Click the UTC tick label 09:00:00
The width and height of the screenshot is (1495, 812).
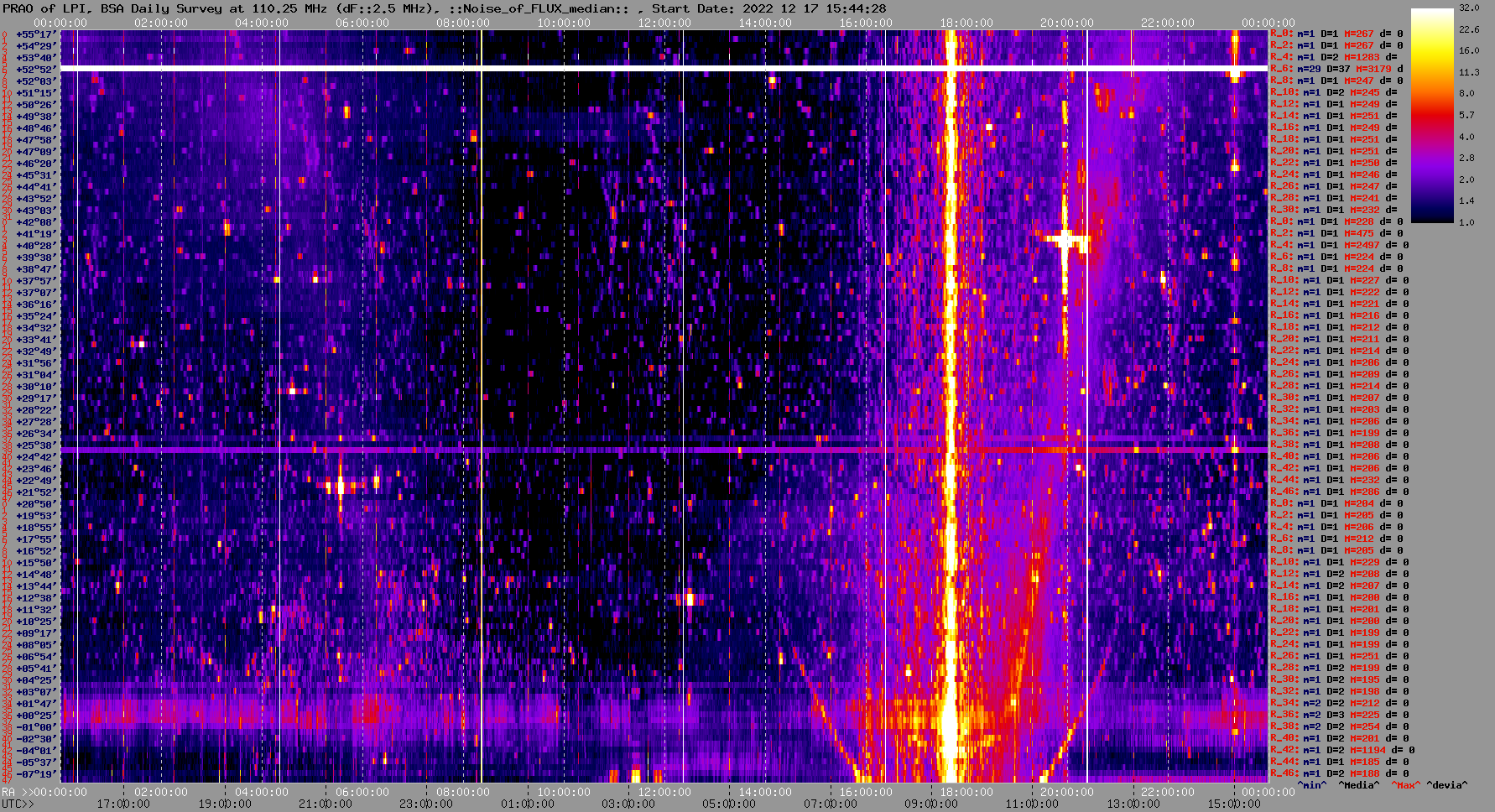pyautogui.click(x=931, y=804)
